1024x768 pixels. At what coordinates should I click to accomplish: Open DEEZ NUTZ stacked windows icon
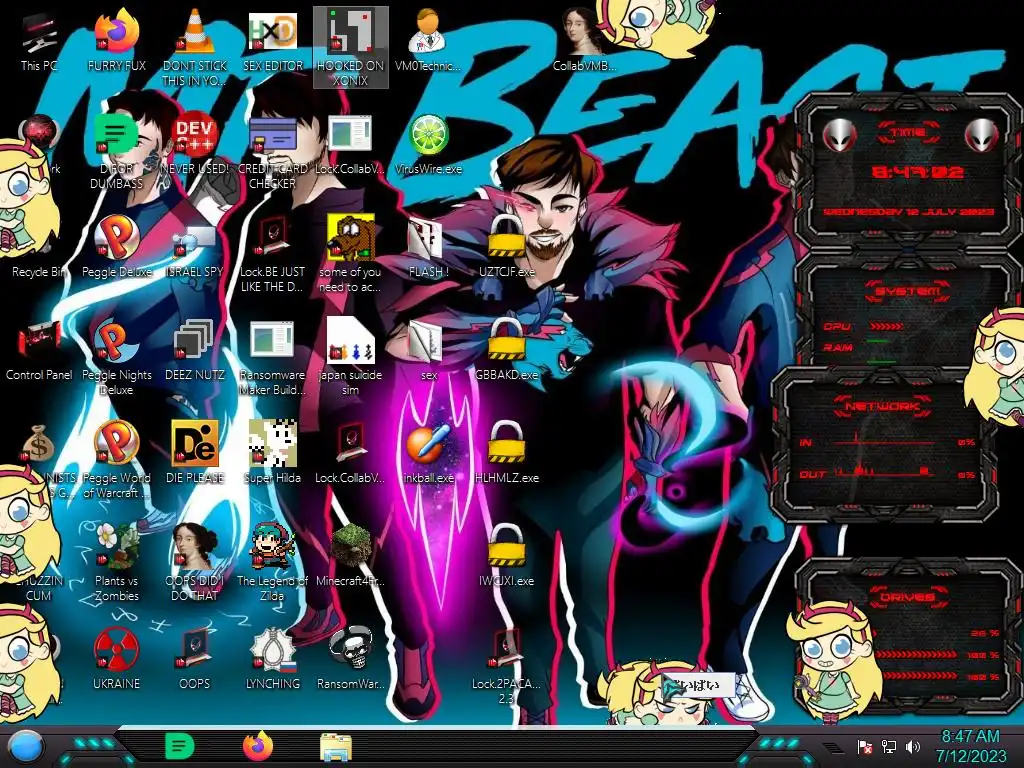pyautogui.click(x=195, y=351)
